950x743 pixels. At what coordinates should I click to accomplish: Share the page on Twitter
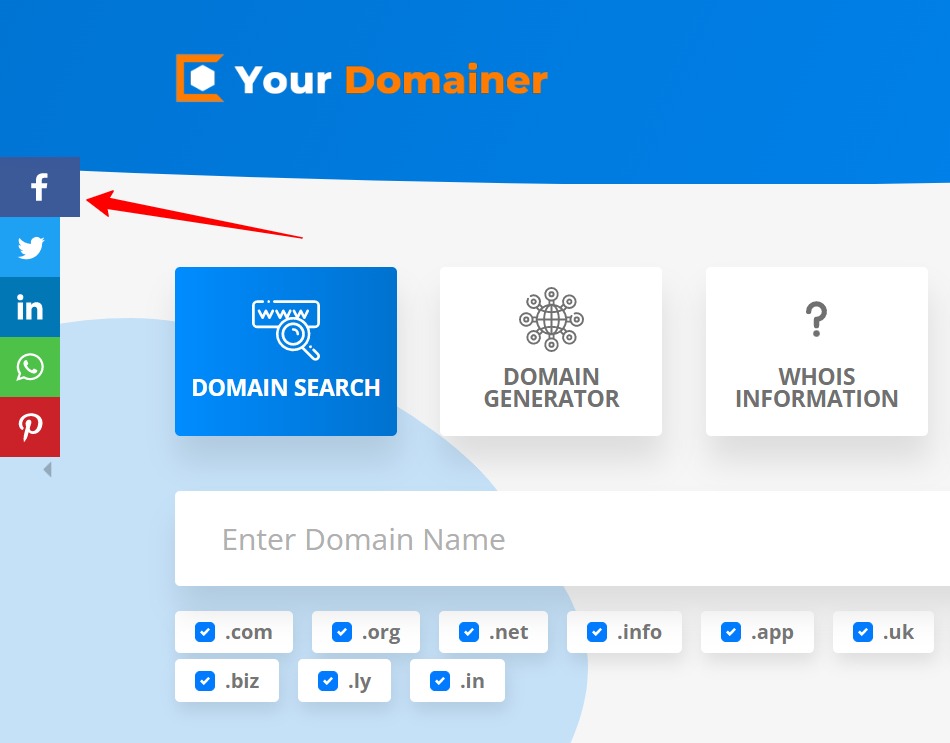coord(30,247)
